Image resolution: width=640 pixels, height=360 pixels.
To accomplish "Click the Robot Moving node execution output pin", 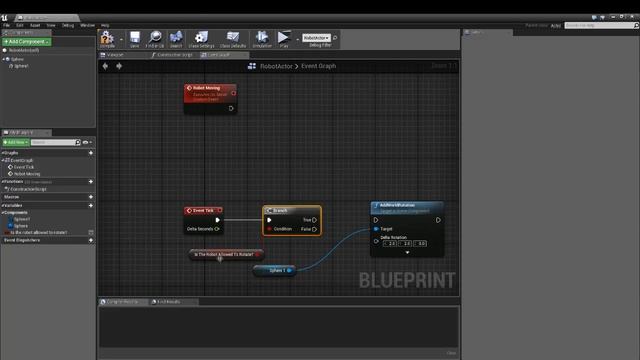I will [231, 109].
